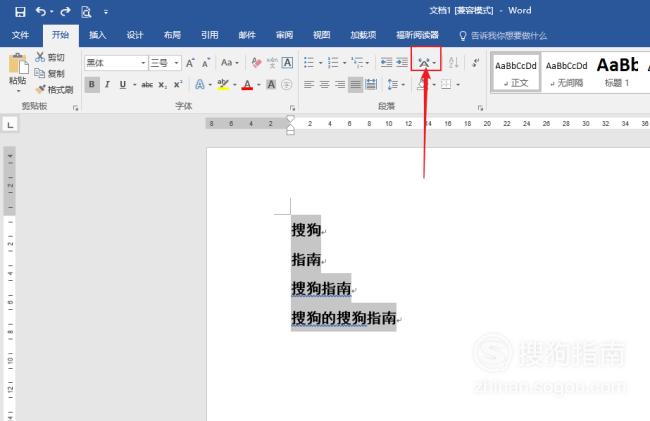Switch to the 布局 (Layout) tab
Viewport: 650px width, 421px height.
(172, 35)
